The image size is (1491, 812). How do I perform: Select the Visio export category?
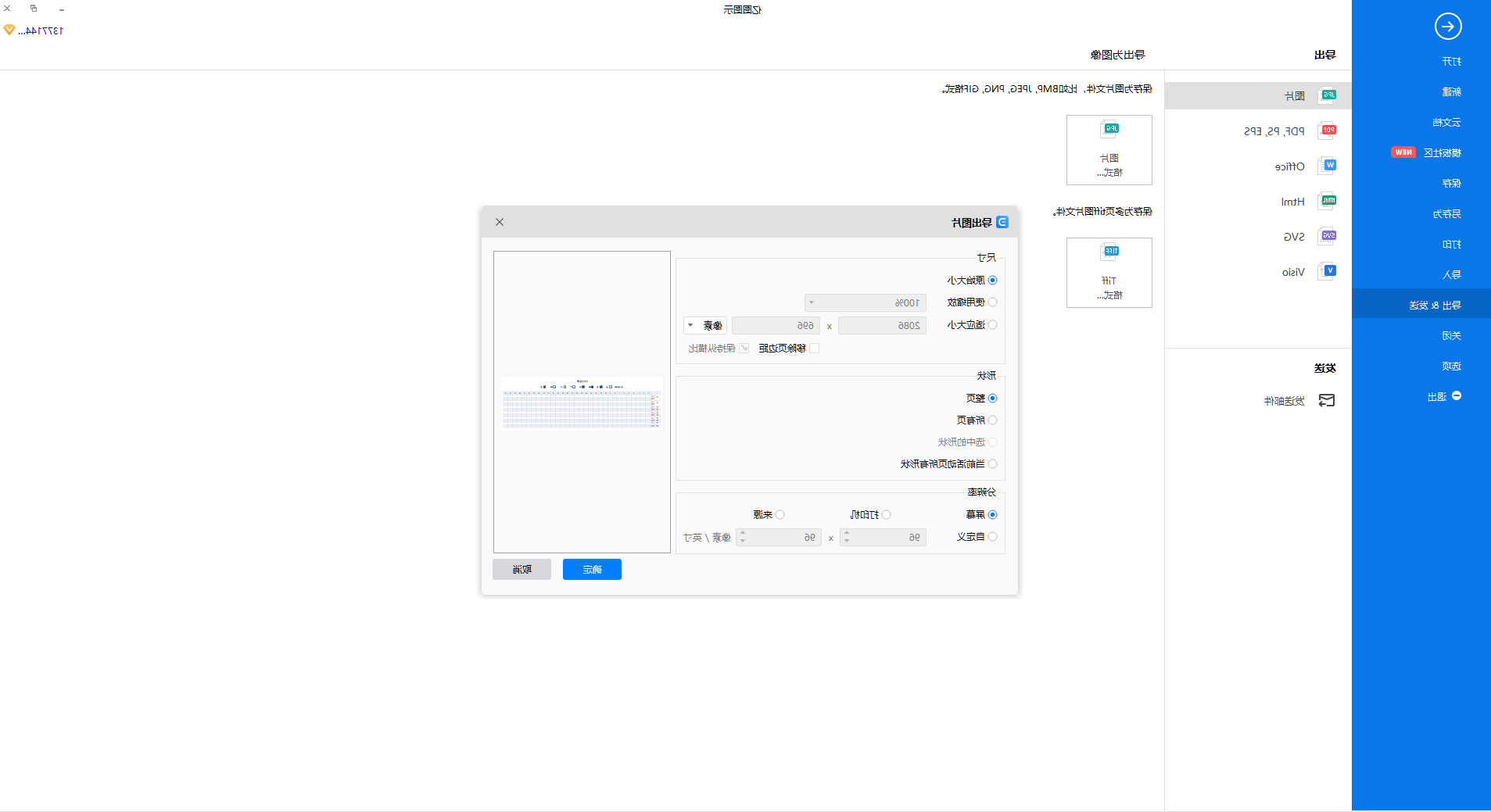tap(1258, 271)
